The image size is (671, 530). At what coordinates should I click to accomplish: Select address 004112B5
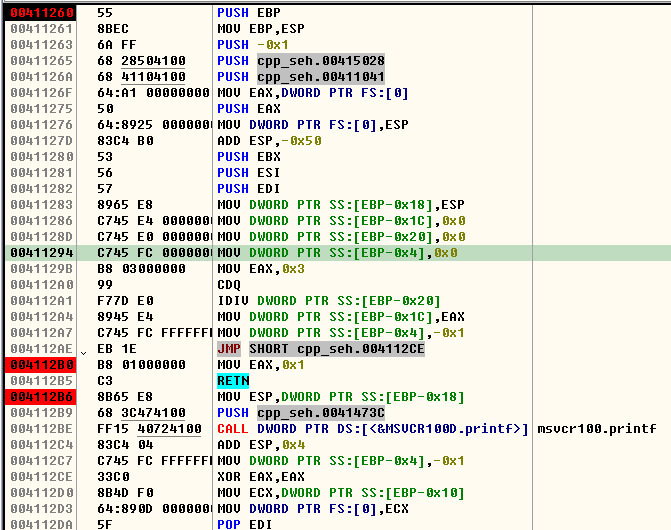pyautogui.click(x=42, y=381)
